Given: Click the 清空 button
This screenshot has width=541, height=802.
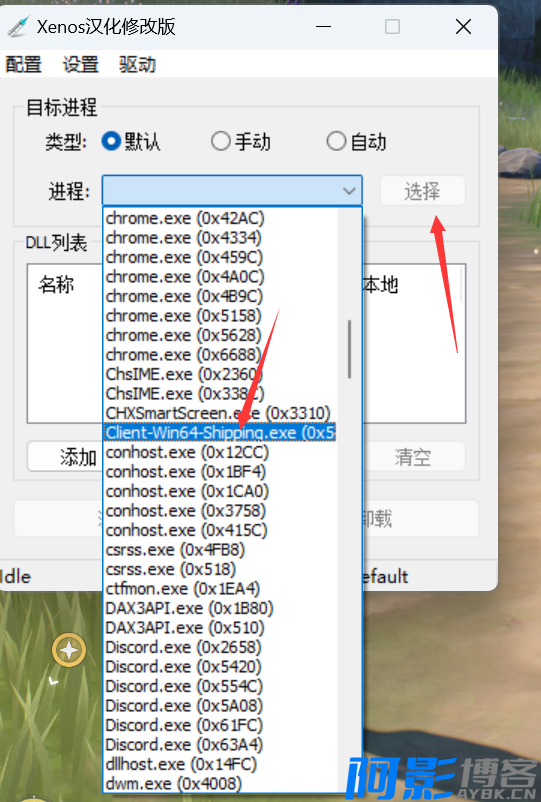Looking at the screenshot, I should pyautogui.click(x=413, y=457).
